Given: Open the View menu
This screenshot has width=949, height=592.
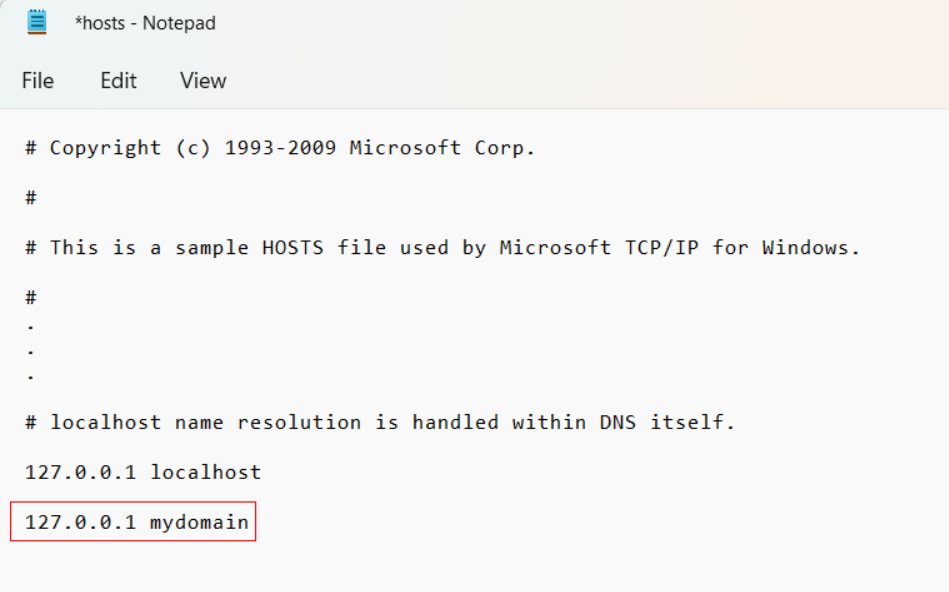Looking at the screenshot, I should click(x=203, y=81).
